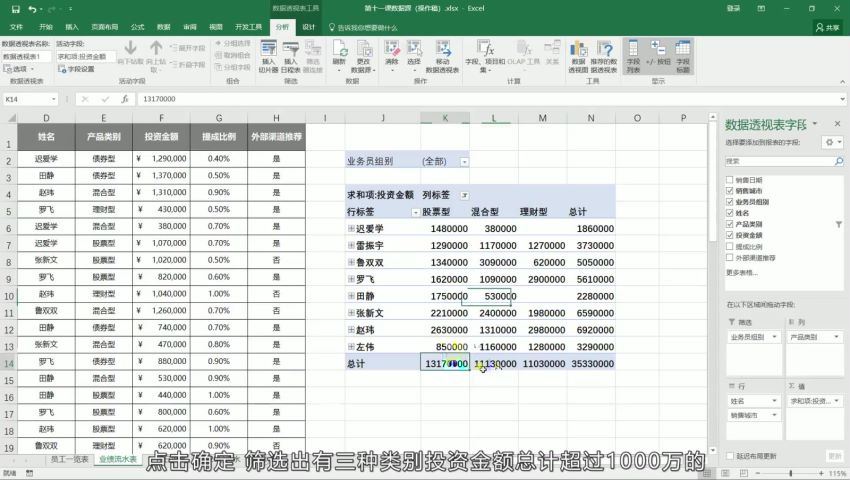Click the Insert Function fx icon
The width and height of the screenshot is (850, 480).
coord(125,99)
